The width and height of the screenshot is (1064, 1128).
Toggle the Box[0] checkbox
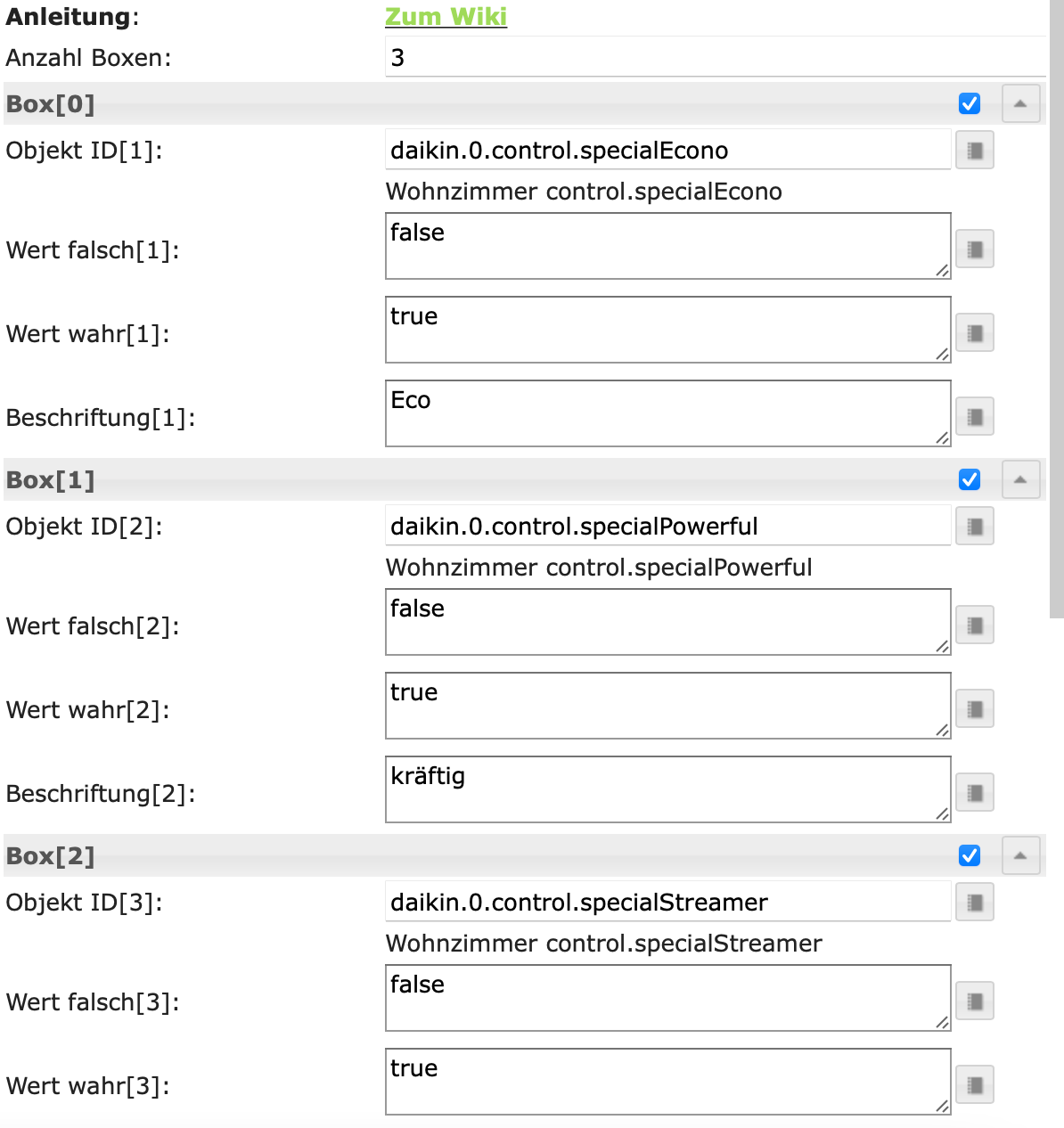pos(970,104)
